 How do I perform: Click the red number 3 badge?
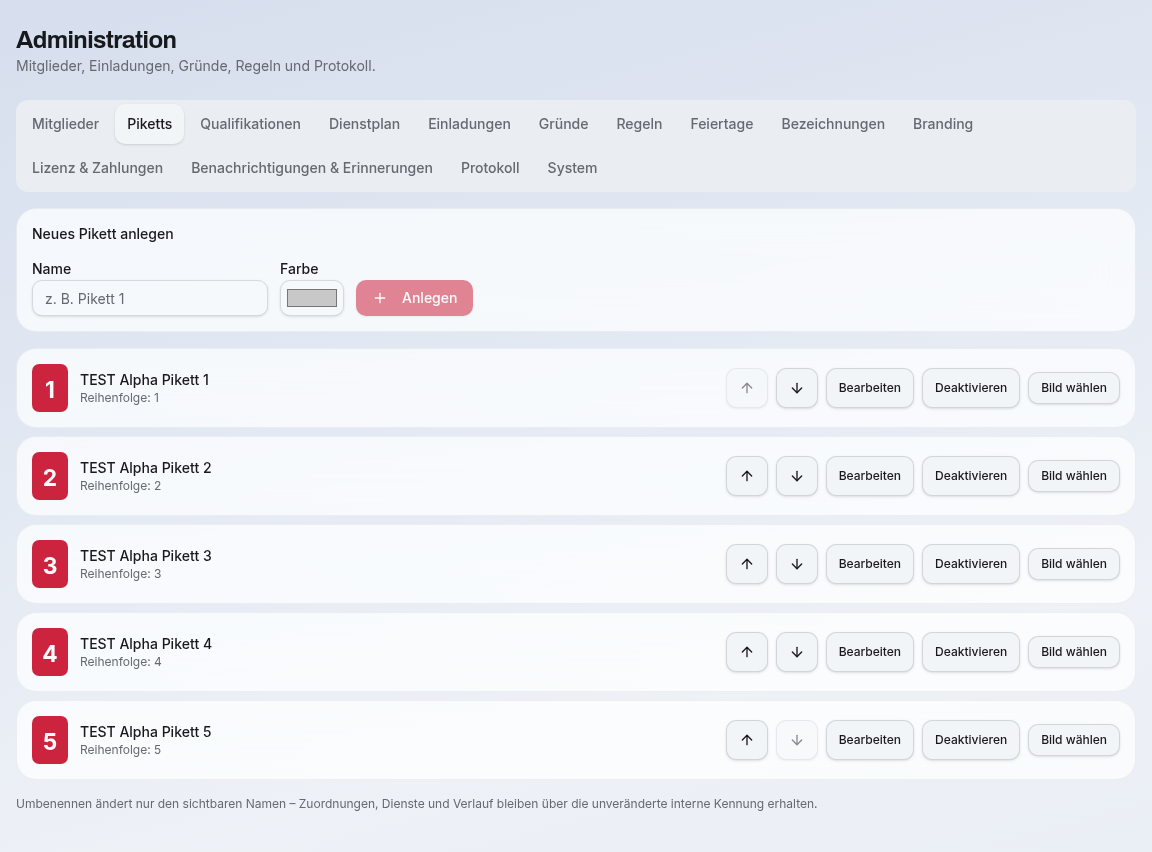(x=50, y=564)
